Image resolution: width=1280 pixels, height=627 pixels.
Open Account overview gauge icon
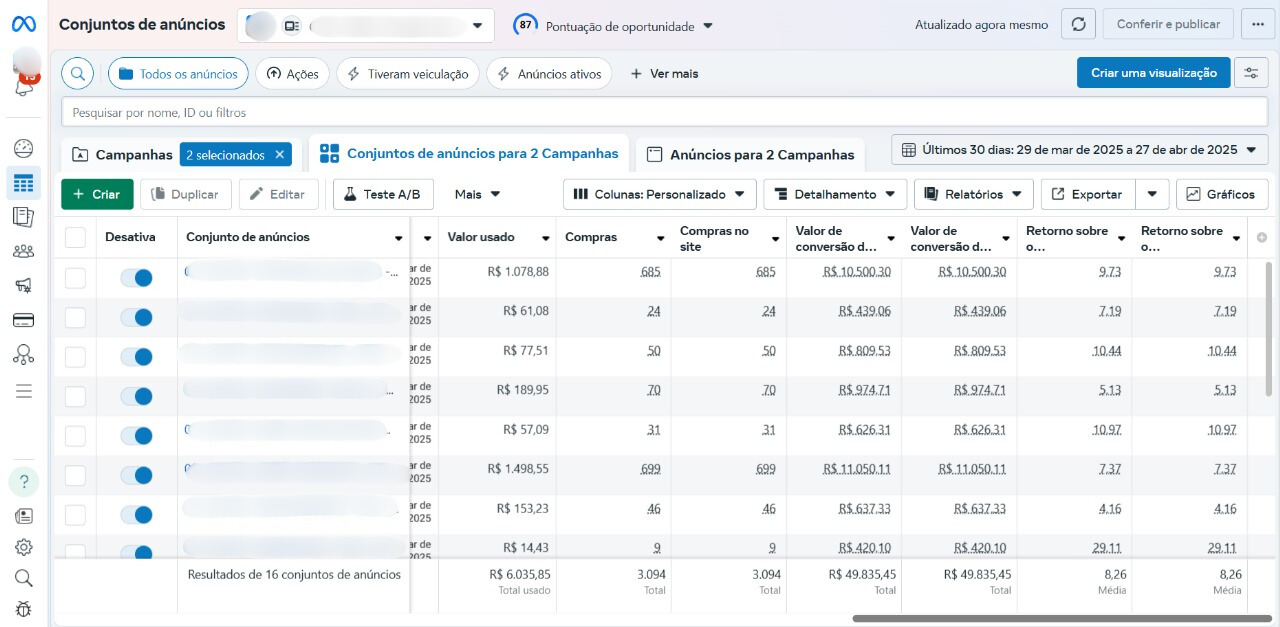click(x=24, y=148)
